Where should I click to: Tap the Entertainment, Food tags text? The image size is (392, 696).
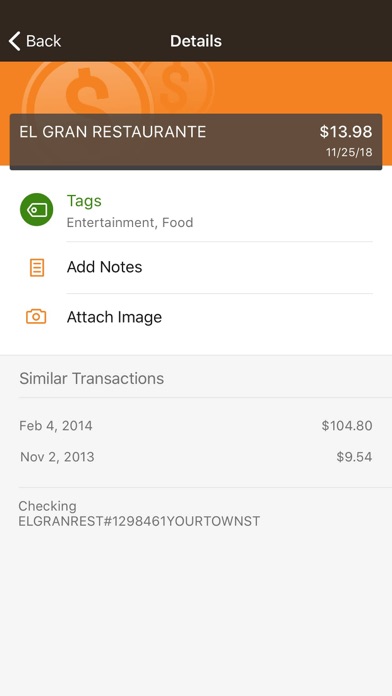[130, 222]
